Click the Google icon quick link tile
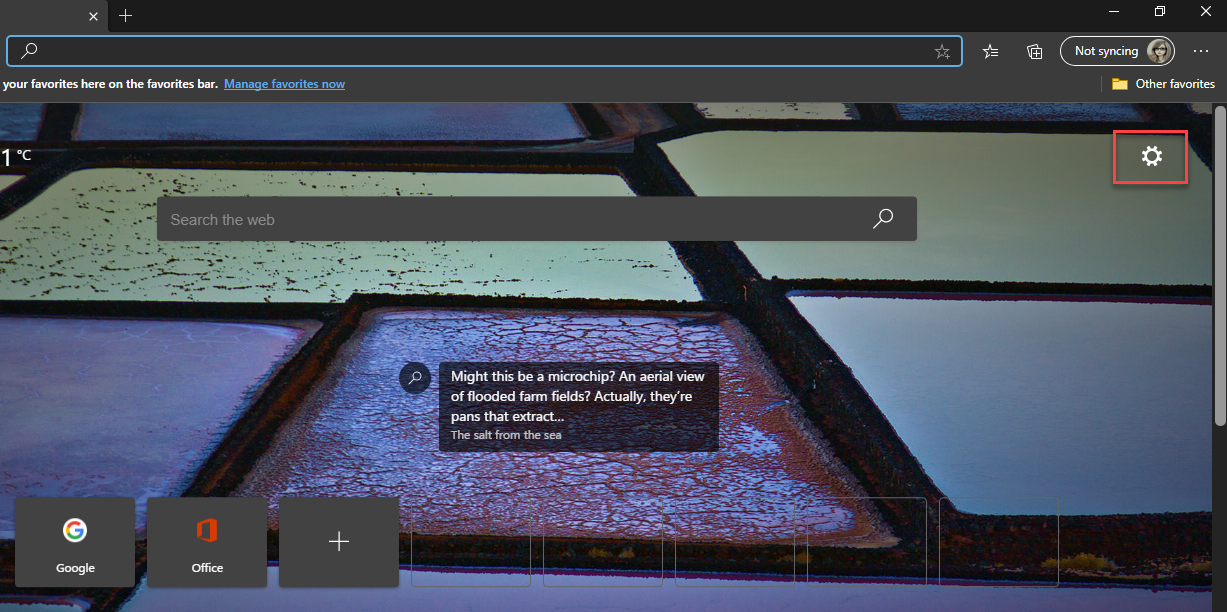 75,541
